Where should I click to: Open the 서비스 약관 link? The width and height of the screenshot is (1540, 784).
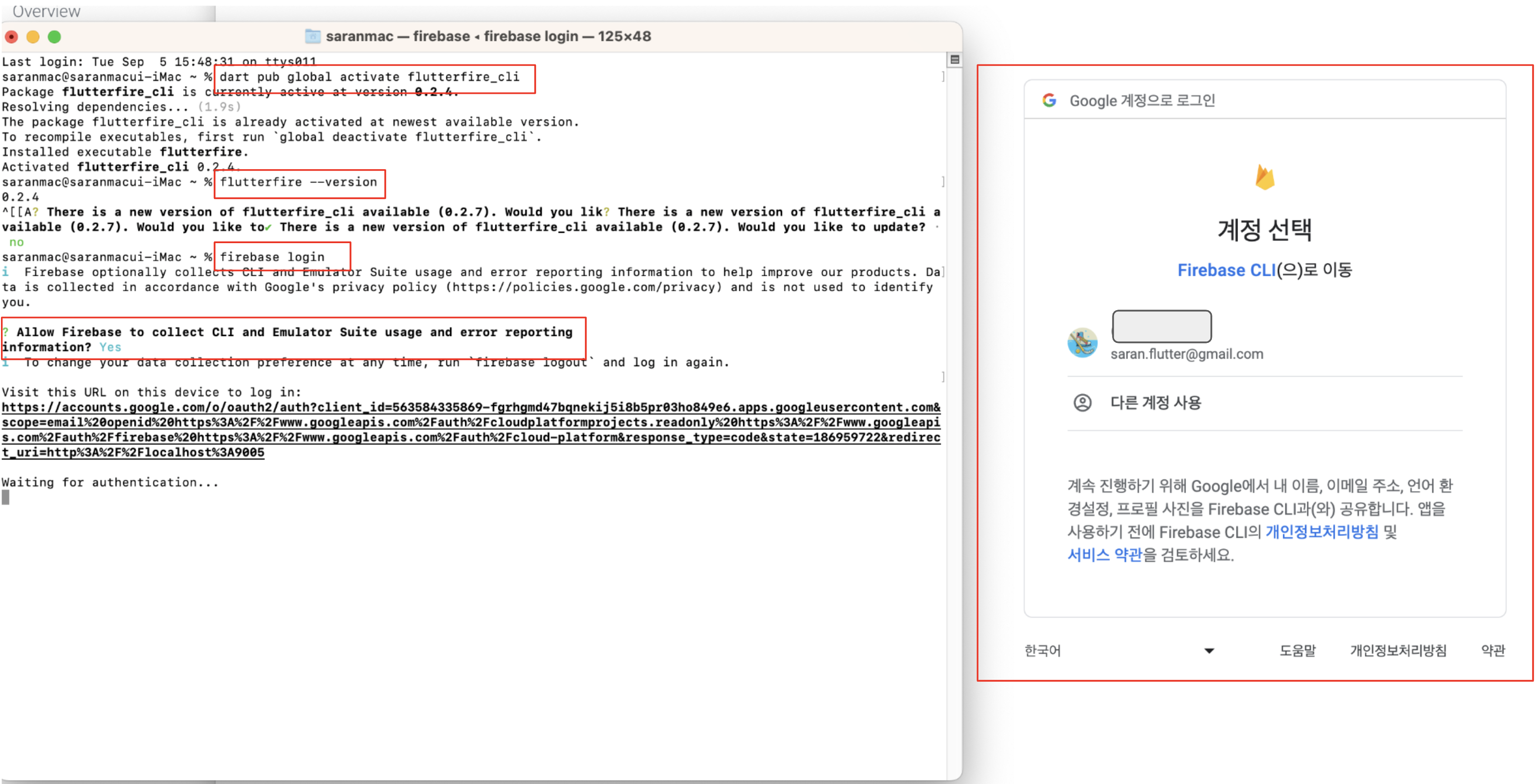point(1104,555)
